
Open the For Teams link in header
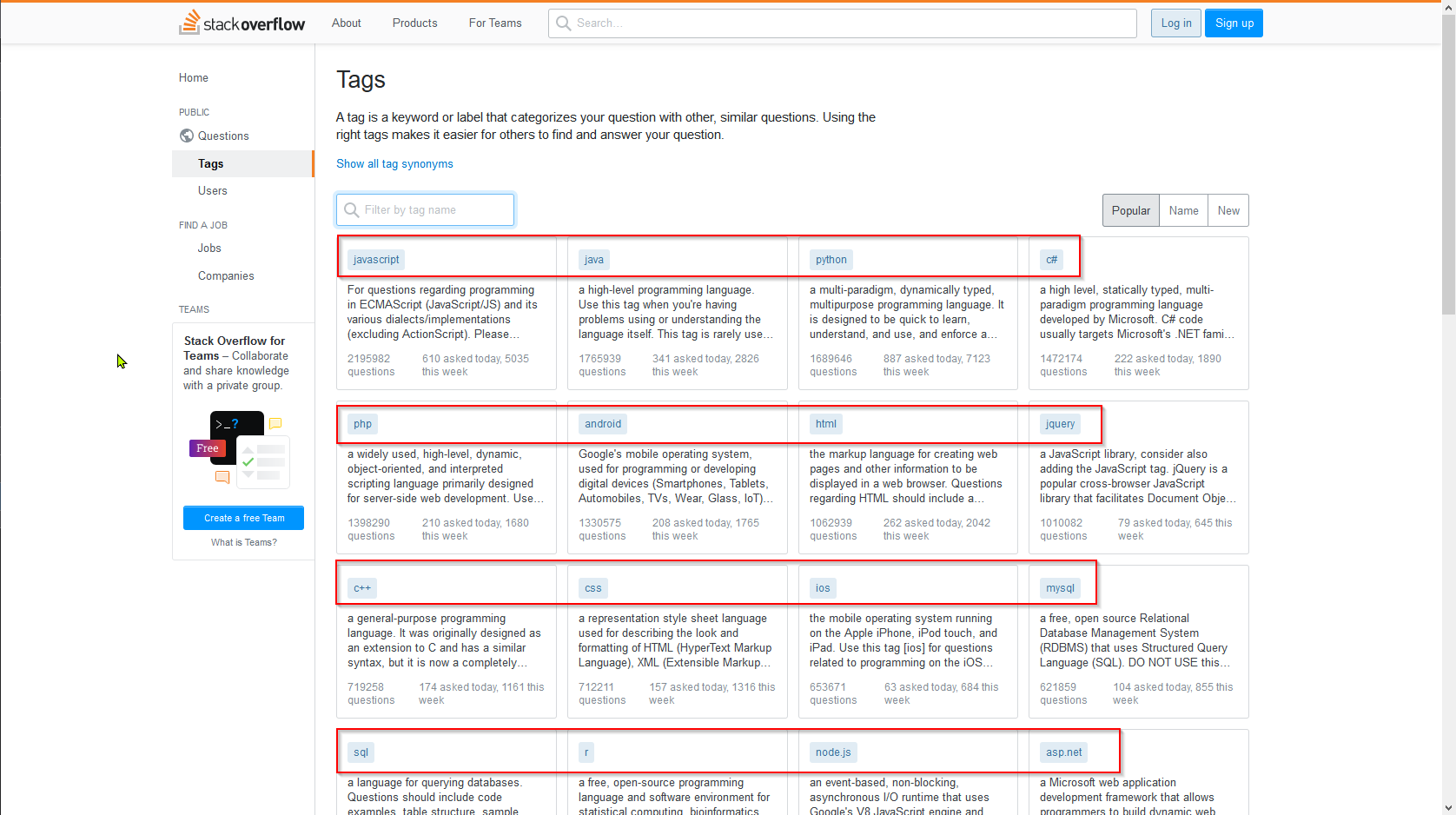(495, 23)
